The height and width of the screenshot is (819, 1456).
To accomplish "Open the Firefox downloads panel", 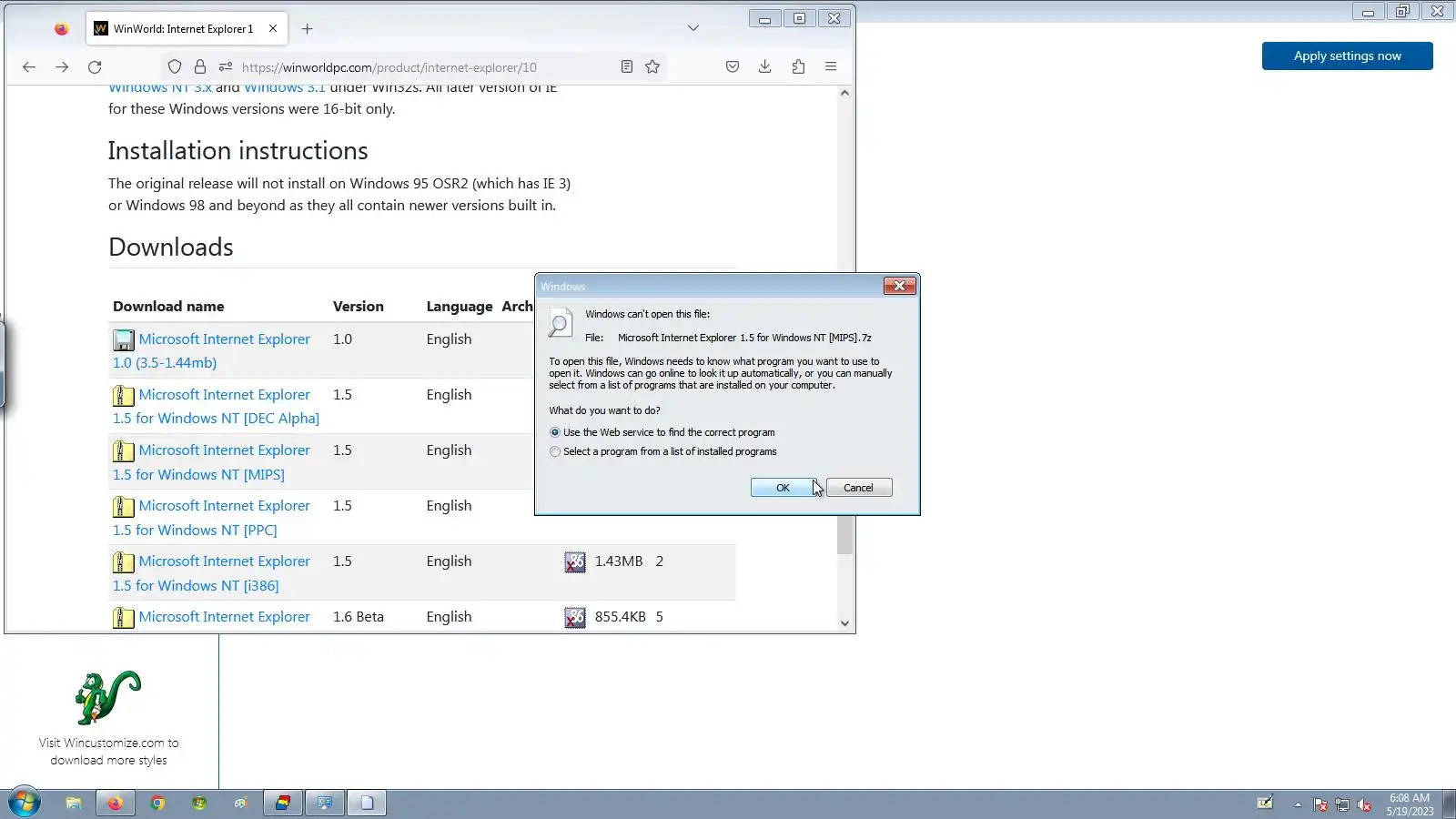I will coord(765,66).
